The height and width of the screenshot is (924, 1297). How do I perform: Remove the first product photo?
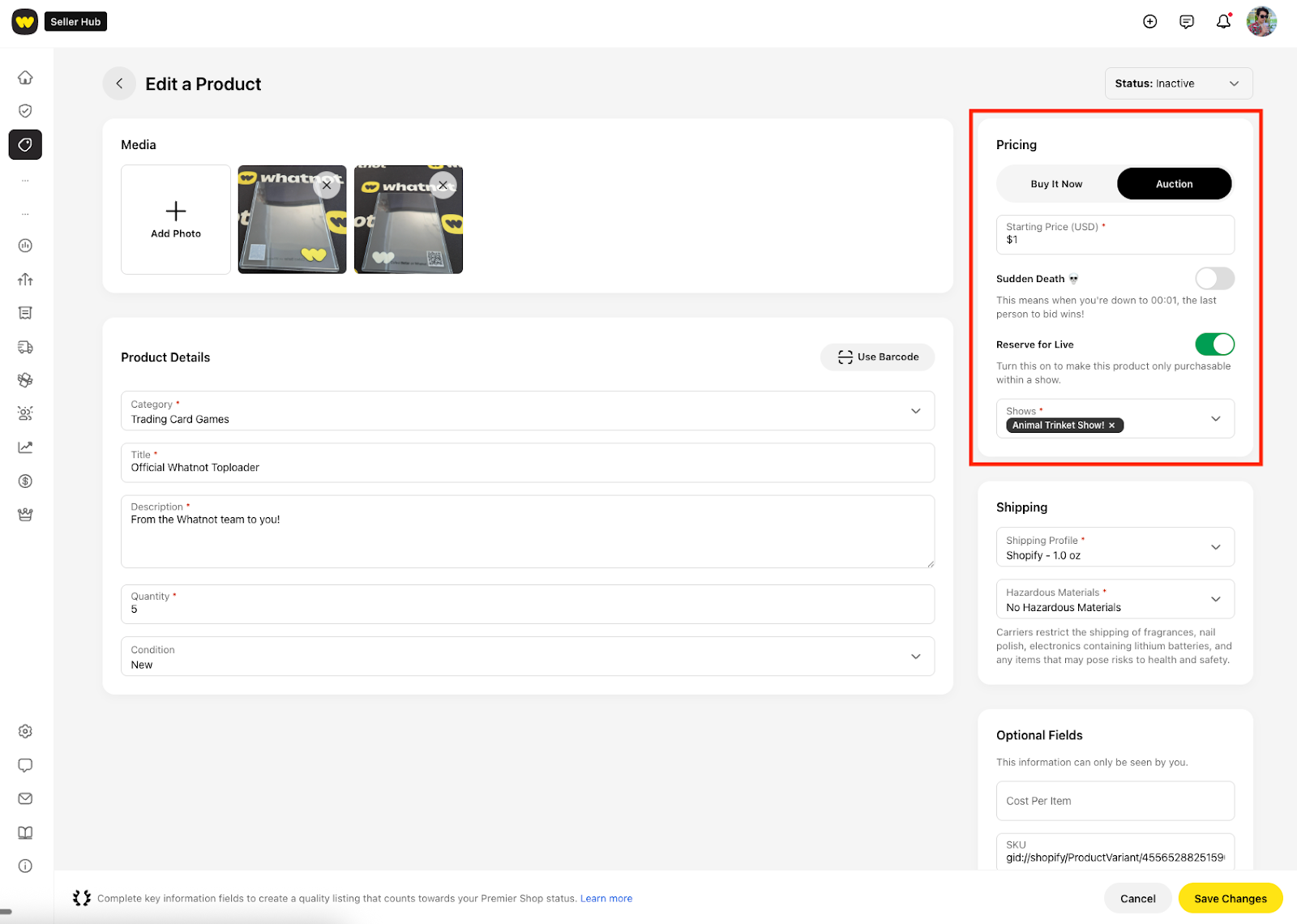click(327, 185)
